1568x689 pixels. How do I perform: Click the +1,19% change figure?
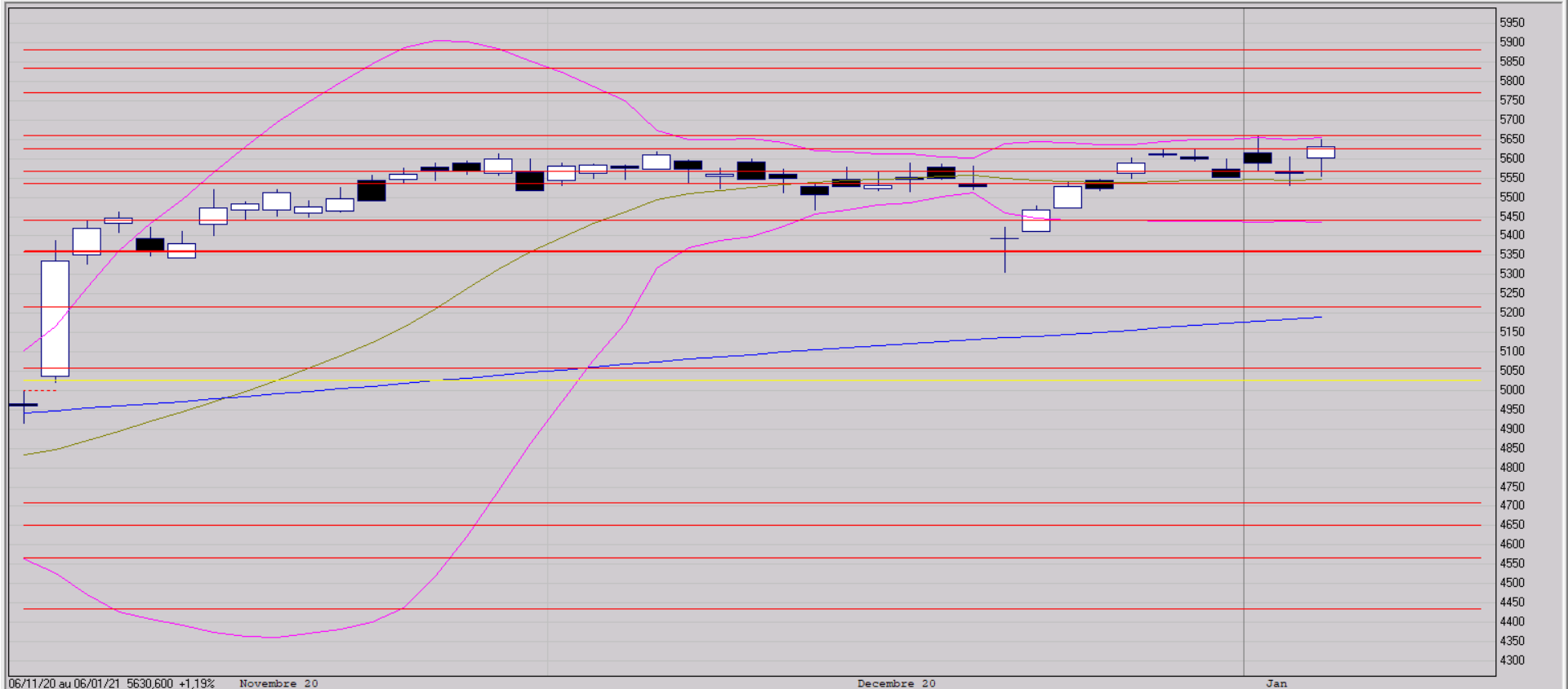click(197, 683)
